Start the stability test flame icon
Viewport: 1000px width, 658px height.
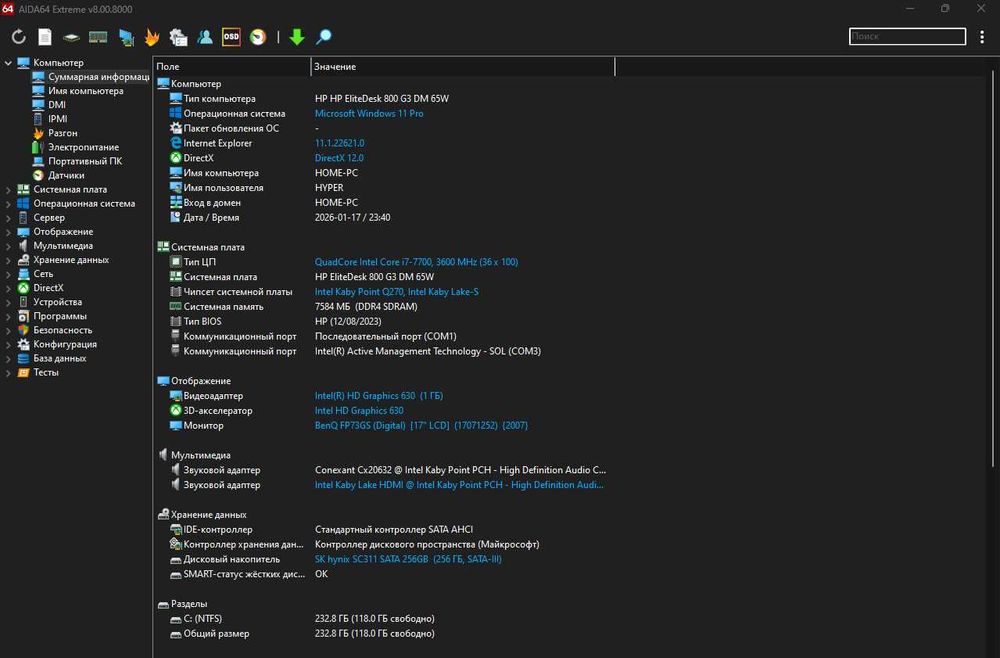[x=152, y=37]
